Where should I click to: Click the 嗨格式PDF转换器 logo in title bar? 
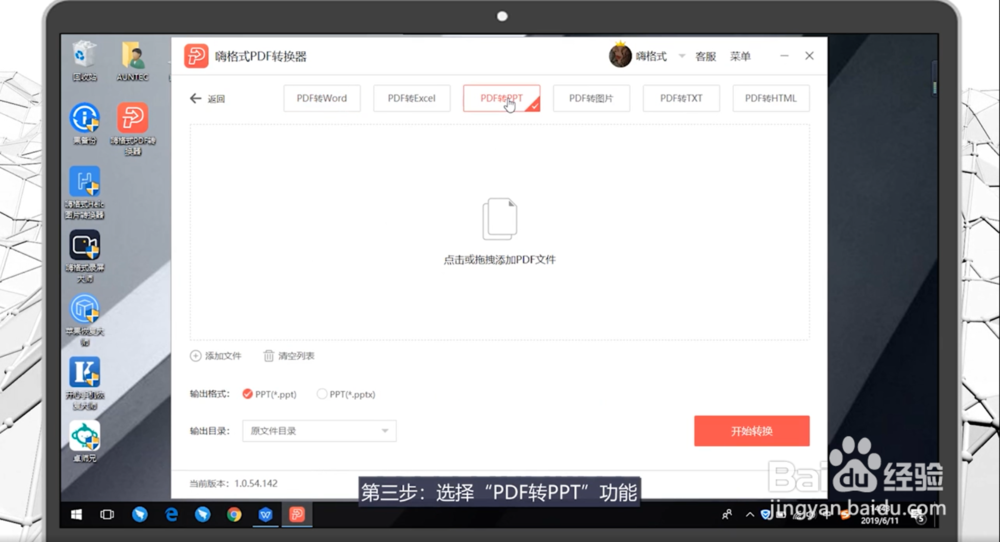coord(196,56)
